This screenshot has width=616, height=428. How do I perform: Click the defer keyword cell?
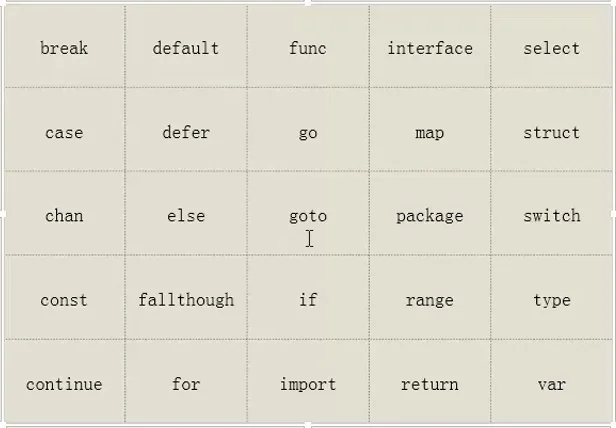(x=186, y=129)
